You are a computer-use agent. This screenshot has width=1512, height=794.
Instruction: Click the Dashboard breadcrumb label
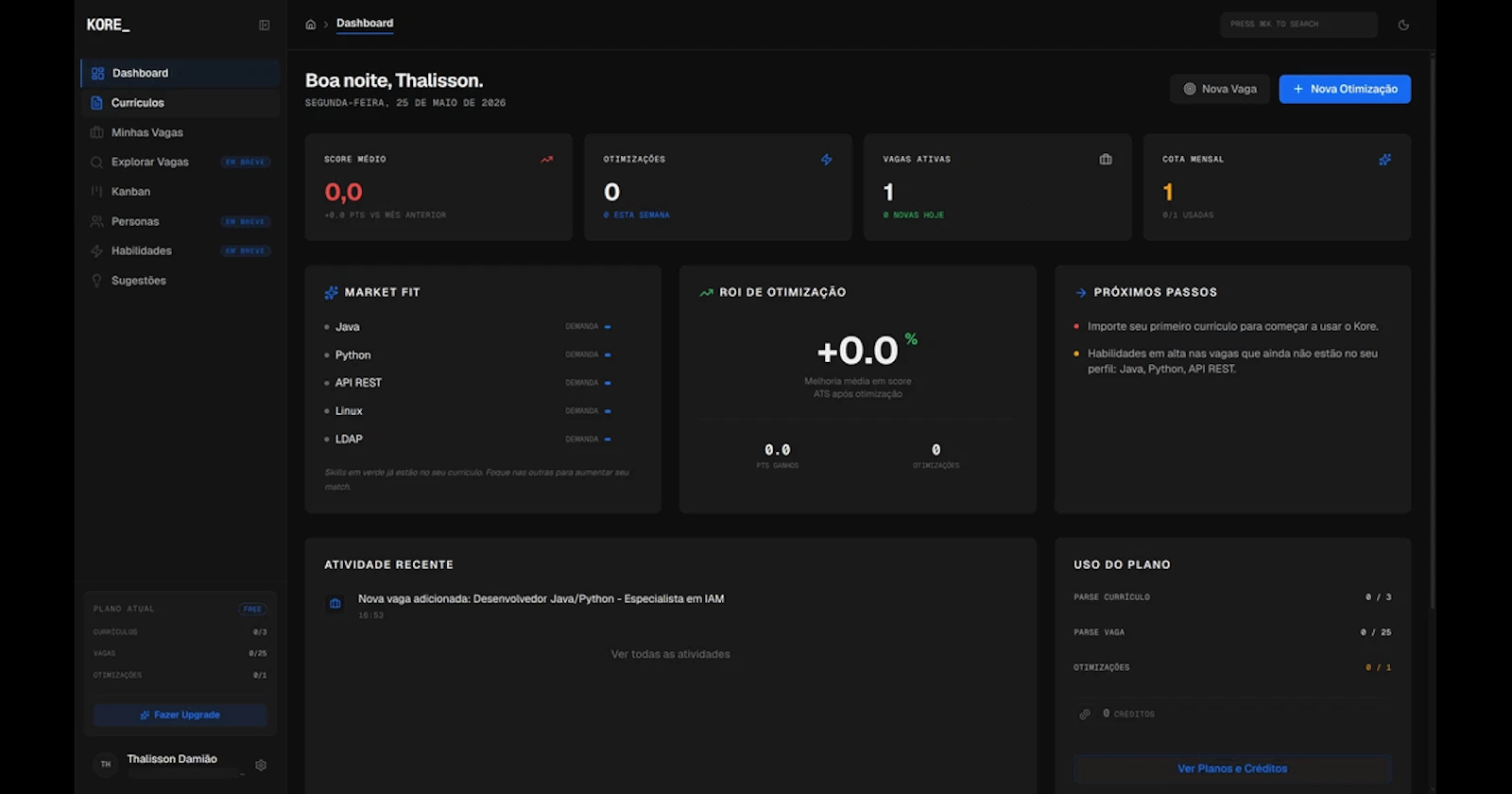point(365,24)
